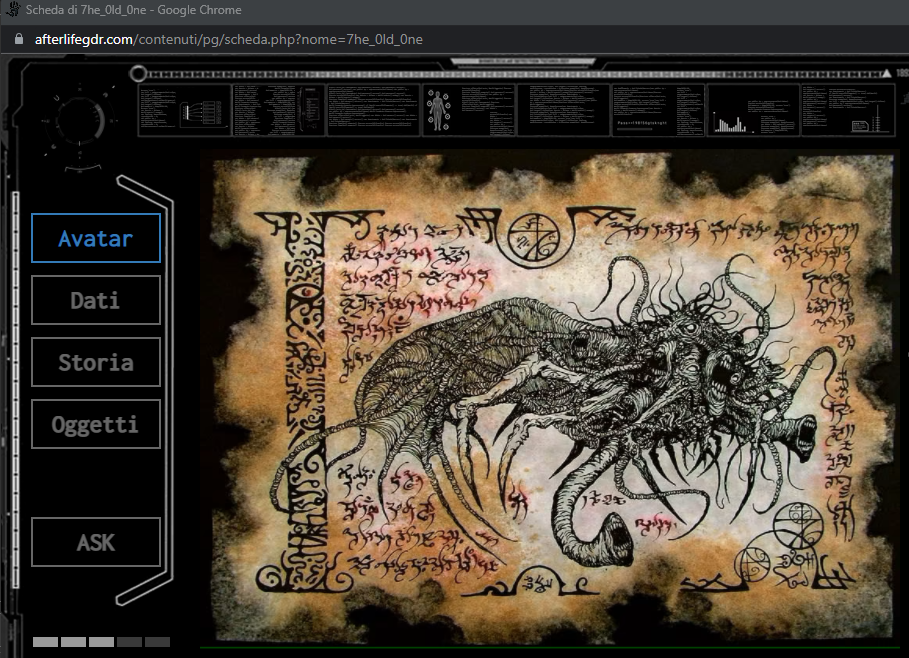The width and height of the screenshot is (909, 658).
Task: Switch to the Storia tab
Action: coord(96,362)
